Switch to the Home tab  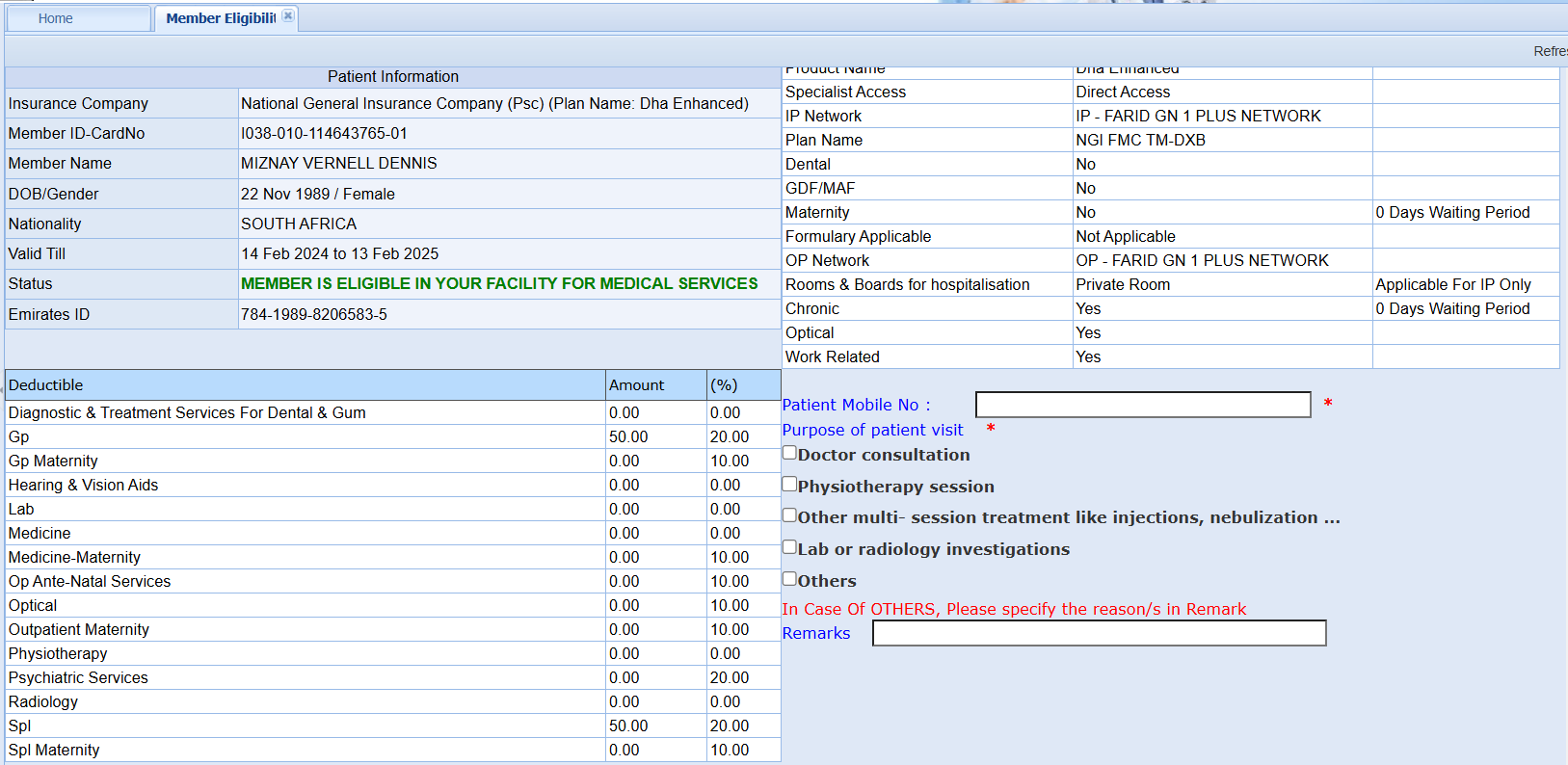tap(56, 18)
